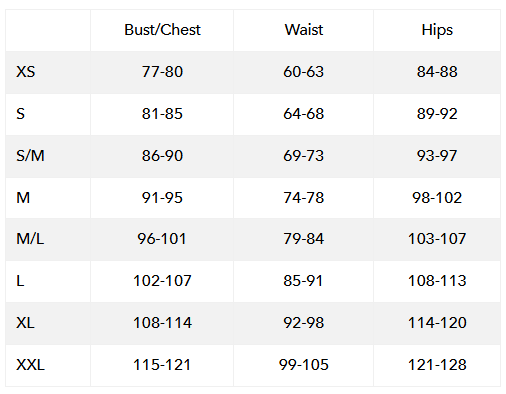Screen dimensions: 506x394
Task: Click the Hips column header
Action: [437, 30]
